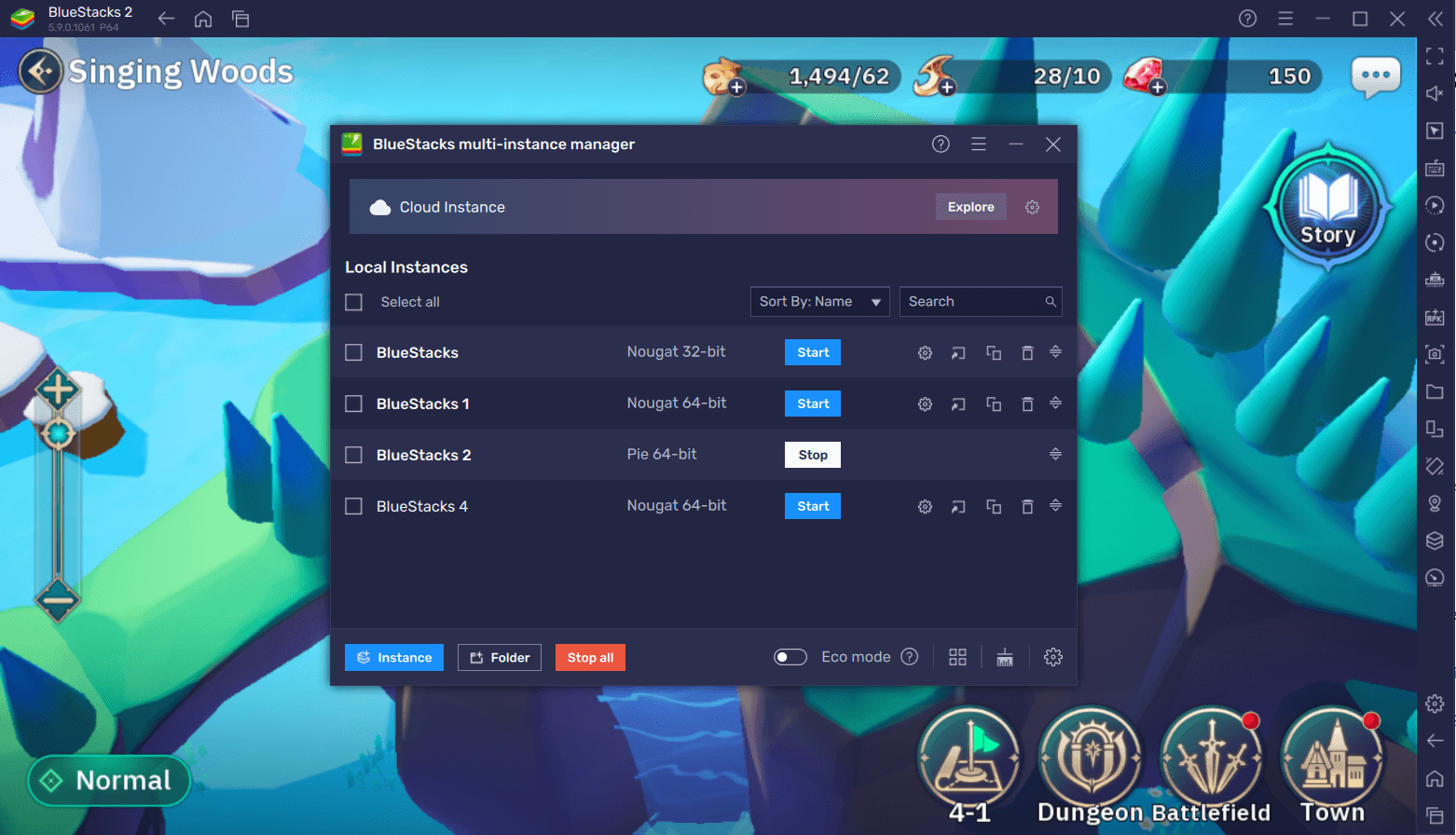Viewport: 1456px width, 835px height.
Task: Open Eco mode help icon
Action: [910, 657]
